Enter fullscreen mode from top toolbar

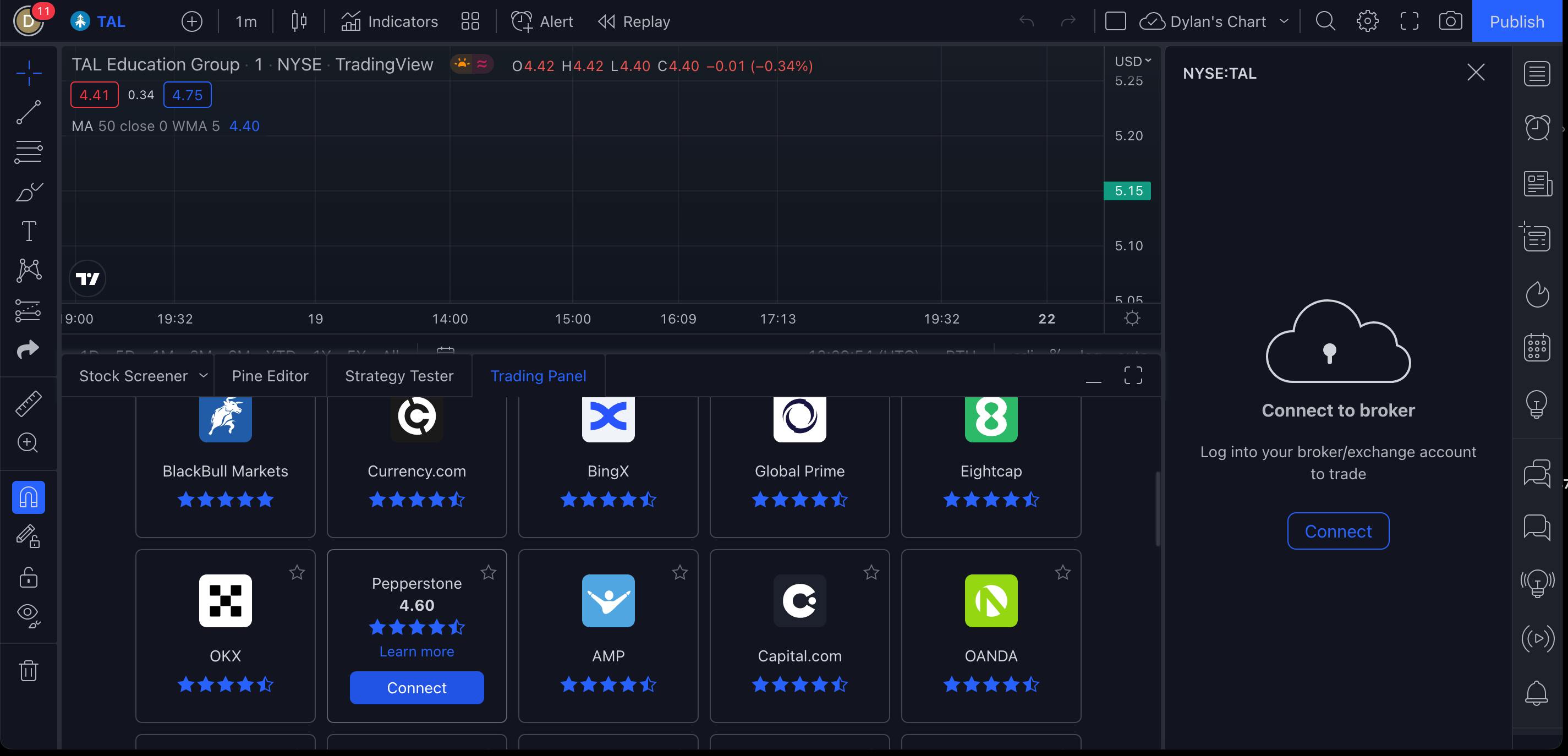click(1409, 22)
